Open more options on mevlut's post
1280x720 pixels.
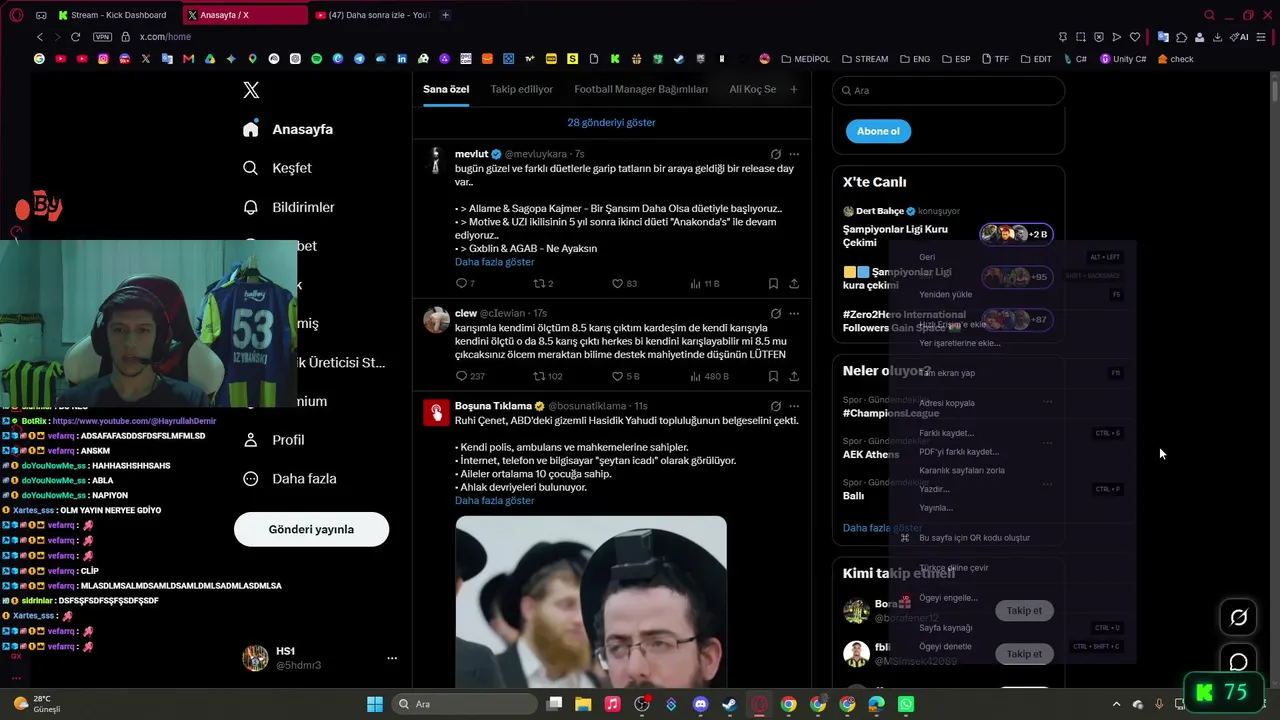794,154
